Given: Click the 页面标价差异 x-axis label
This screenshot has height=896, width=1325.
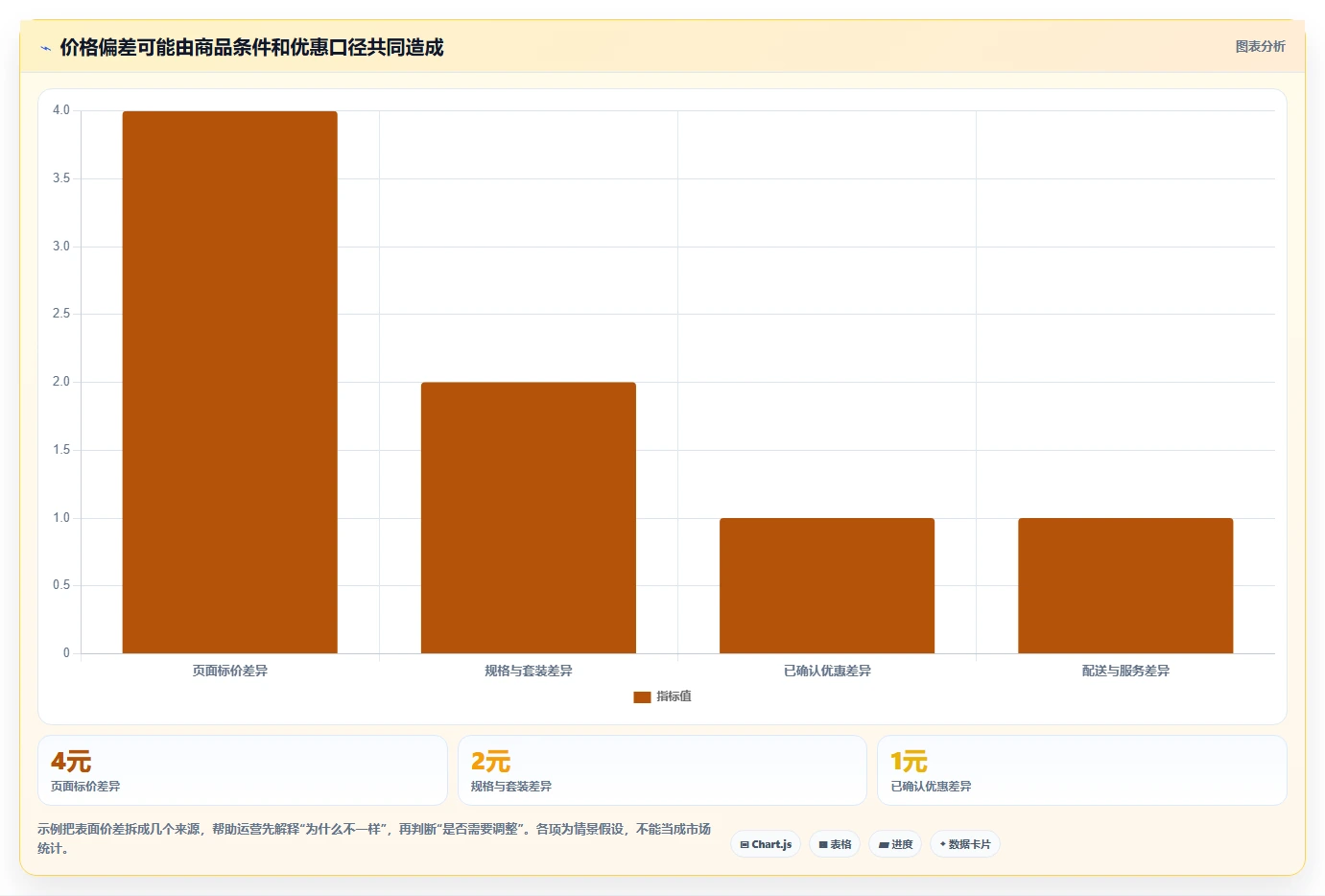Looking at the screenshot, I should coord(230,671).
